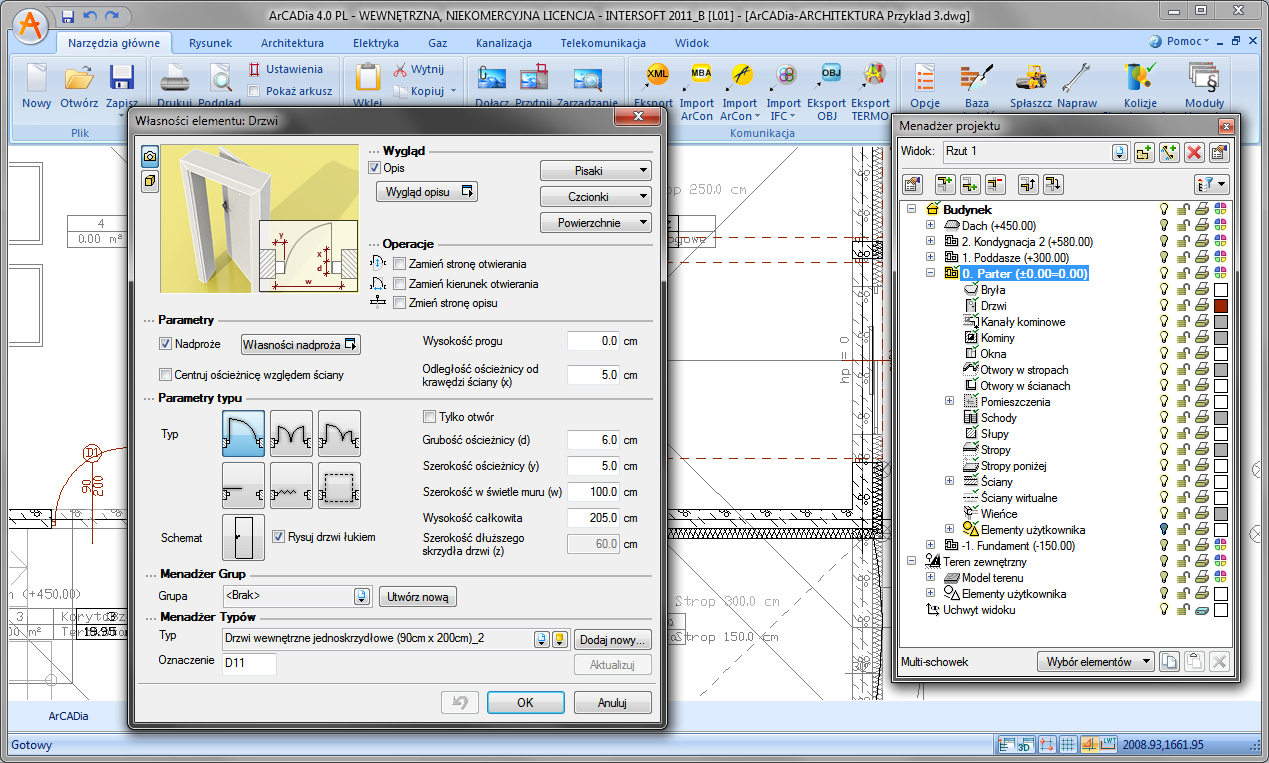Enable Zamień stronę otwierania checkbox
Viewport: 1269px width, 763px height.
click(x=400, y=264)
